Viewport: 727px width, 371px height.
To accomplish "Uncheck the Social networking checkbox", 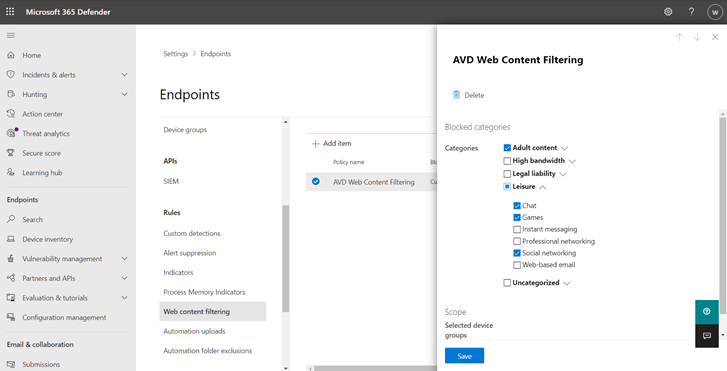I will click(x=517, y=253).
